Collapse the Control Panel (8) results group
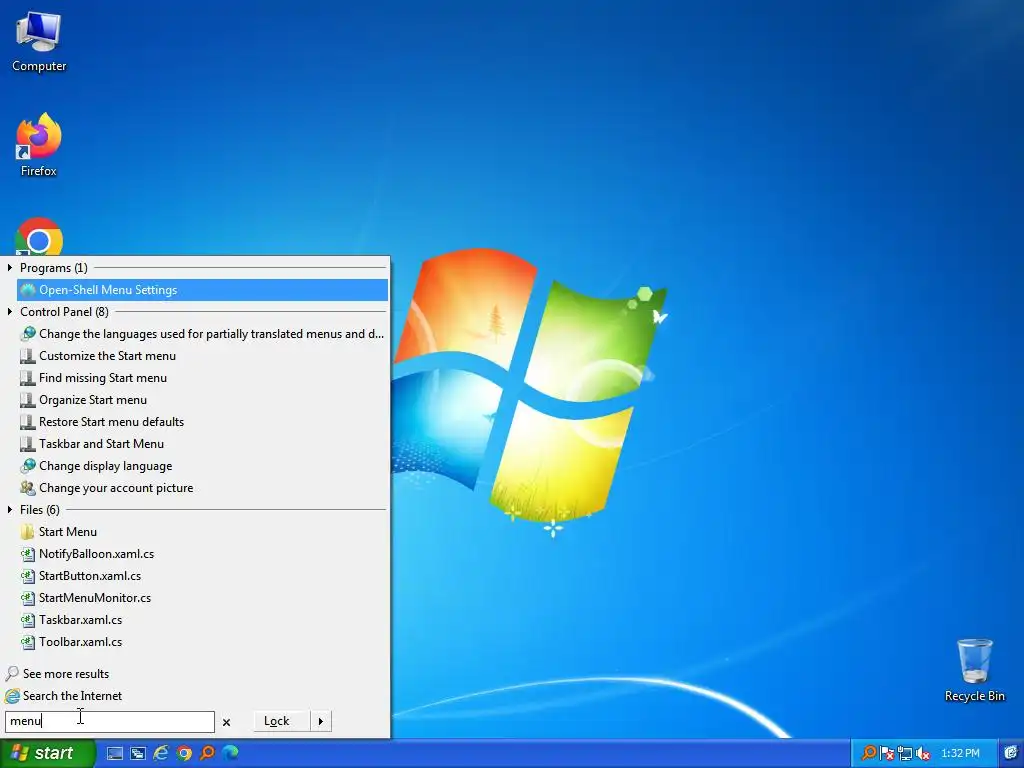Viewport: 1024px width, 768px height. tap(9, 312)
